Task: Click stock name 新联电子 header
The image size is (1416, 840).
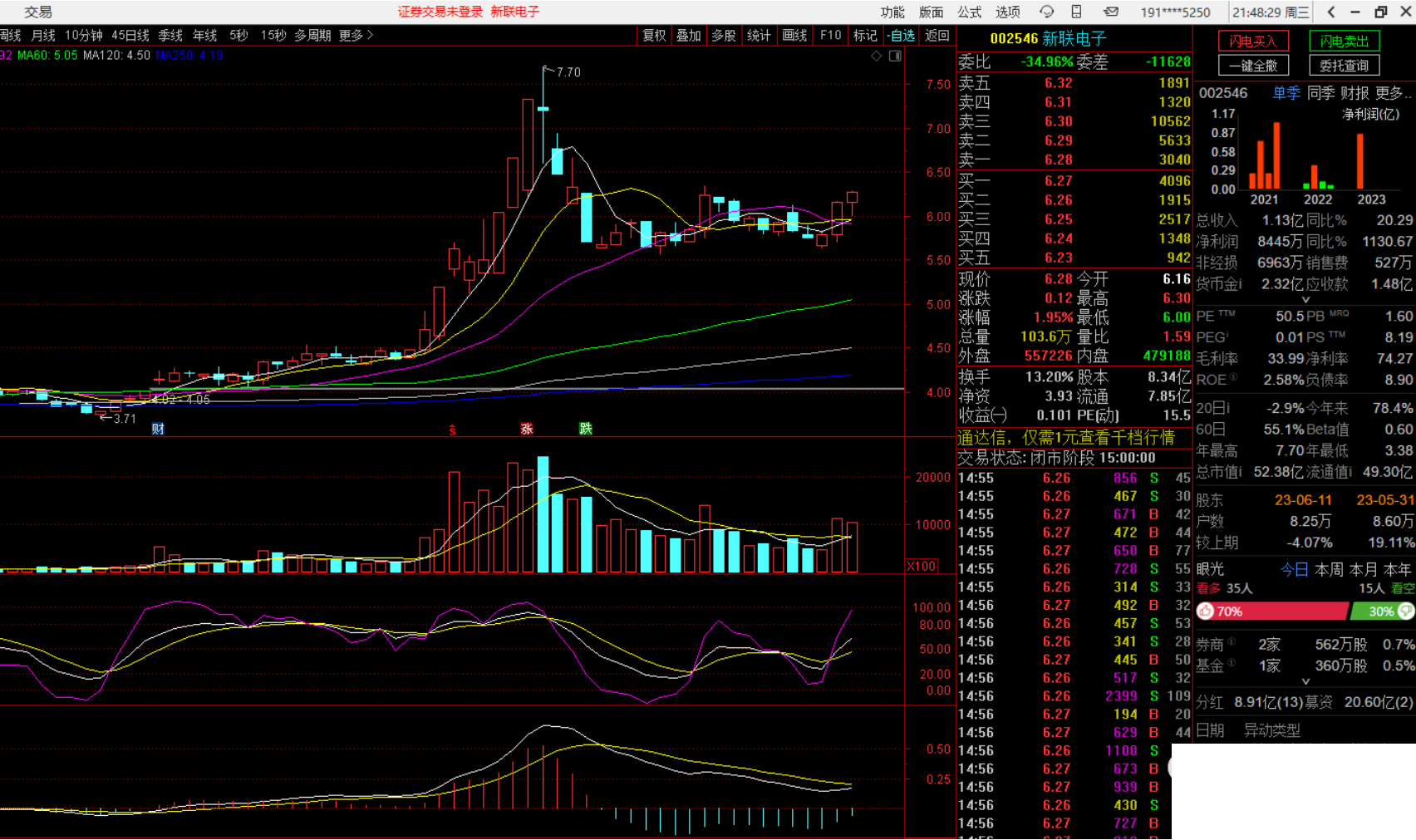Action: pos(1074,38)
